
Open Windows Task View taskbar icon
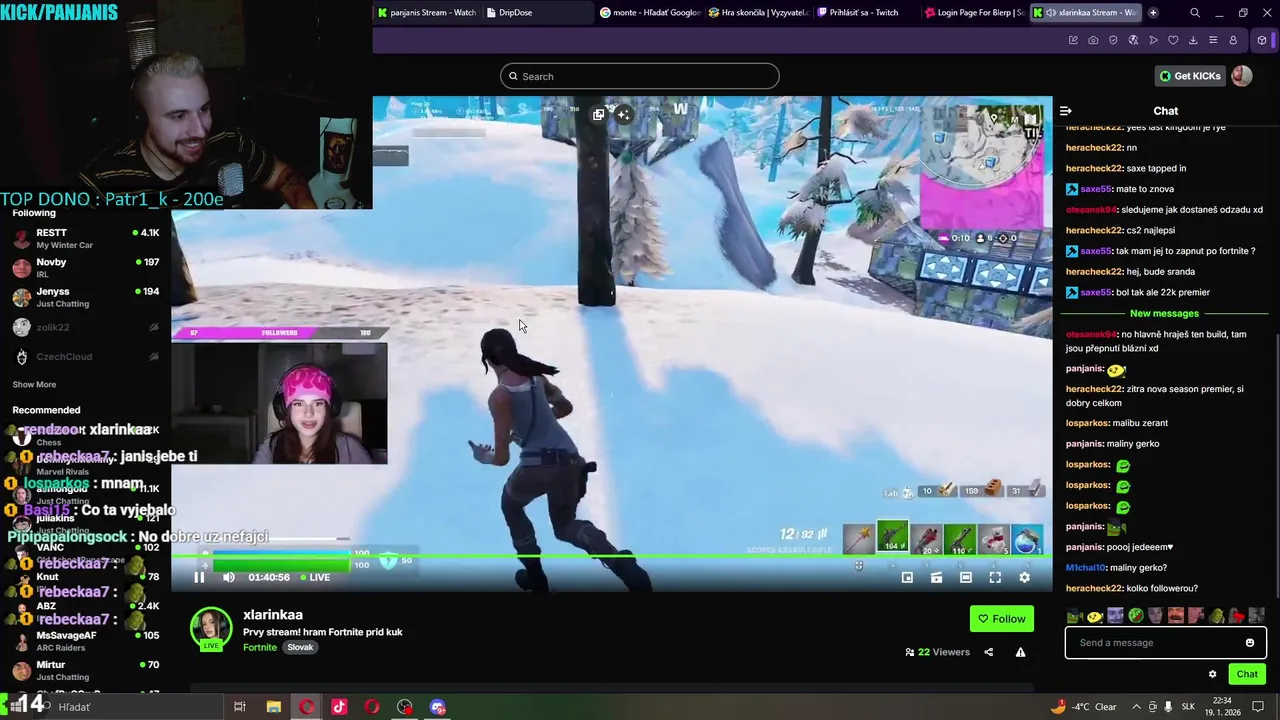pyautogui.click(x=239, y=707)
